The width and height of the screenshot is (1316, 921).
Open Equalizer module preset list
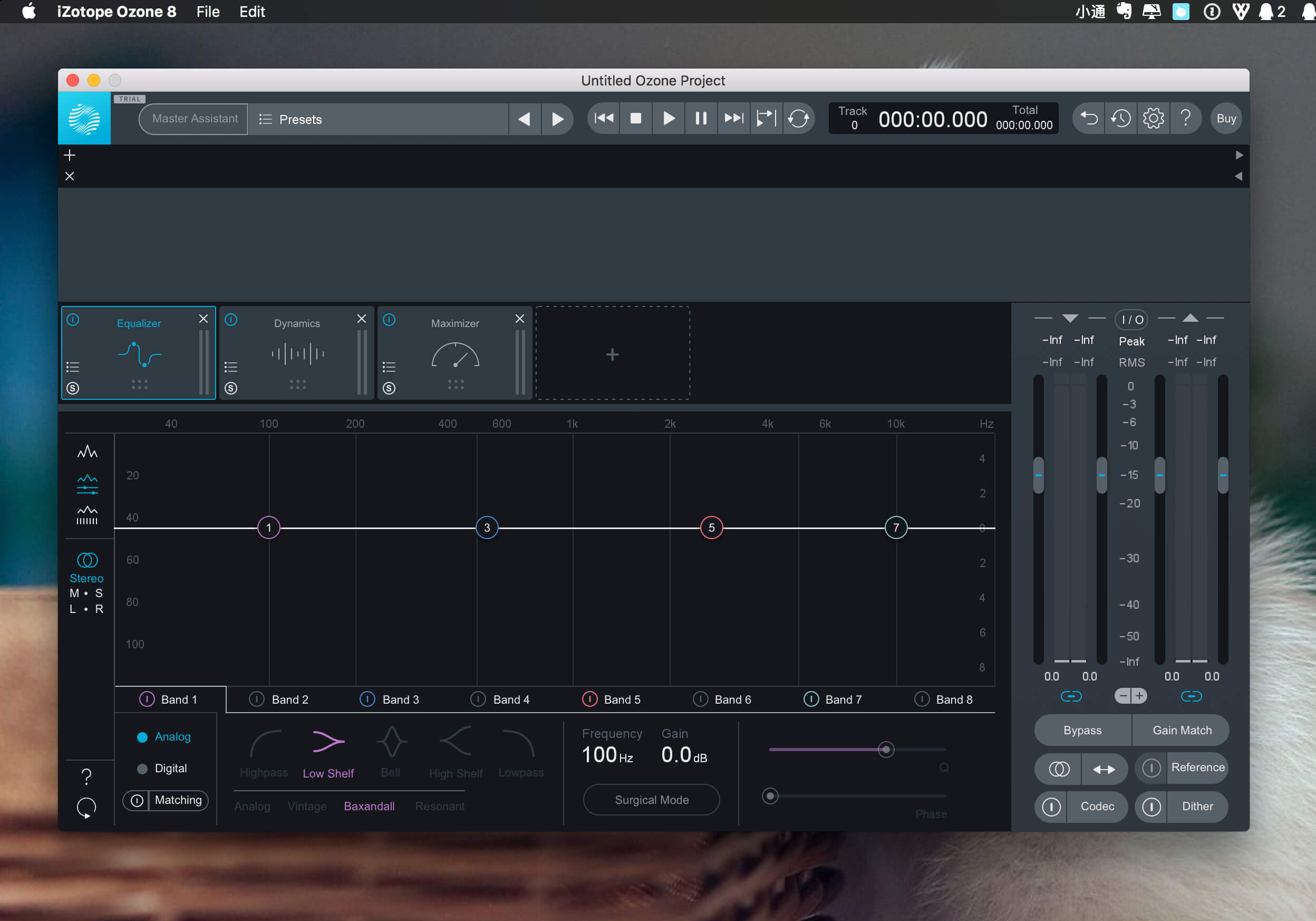point(73,367)
